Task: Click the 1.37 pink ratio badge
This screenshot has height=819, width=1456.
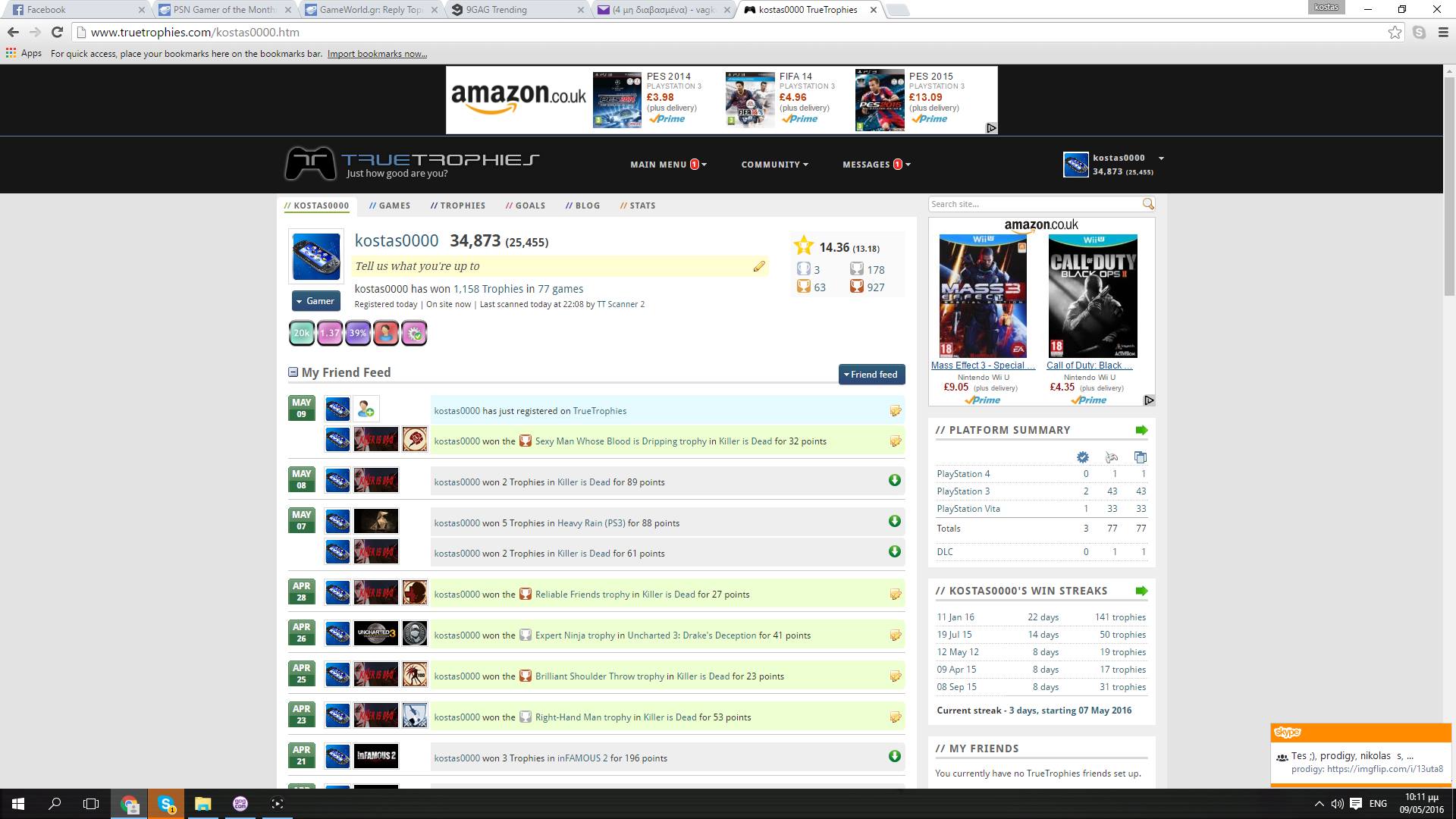Action: point(330,333)
